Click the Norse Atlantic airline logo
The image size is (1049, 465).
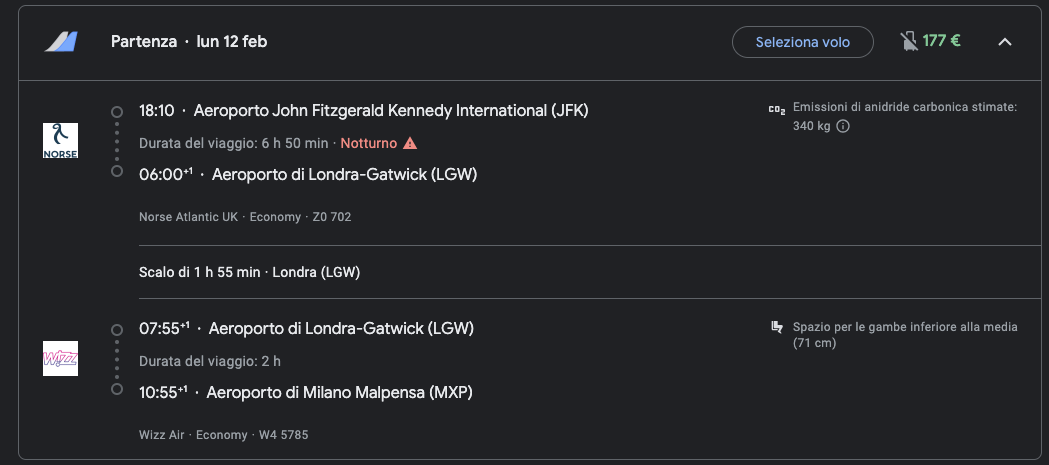pos(60,141)
